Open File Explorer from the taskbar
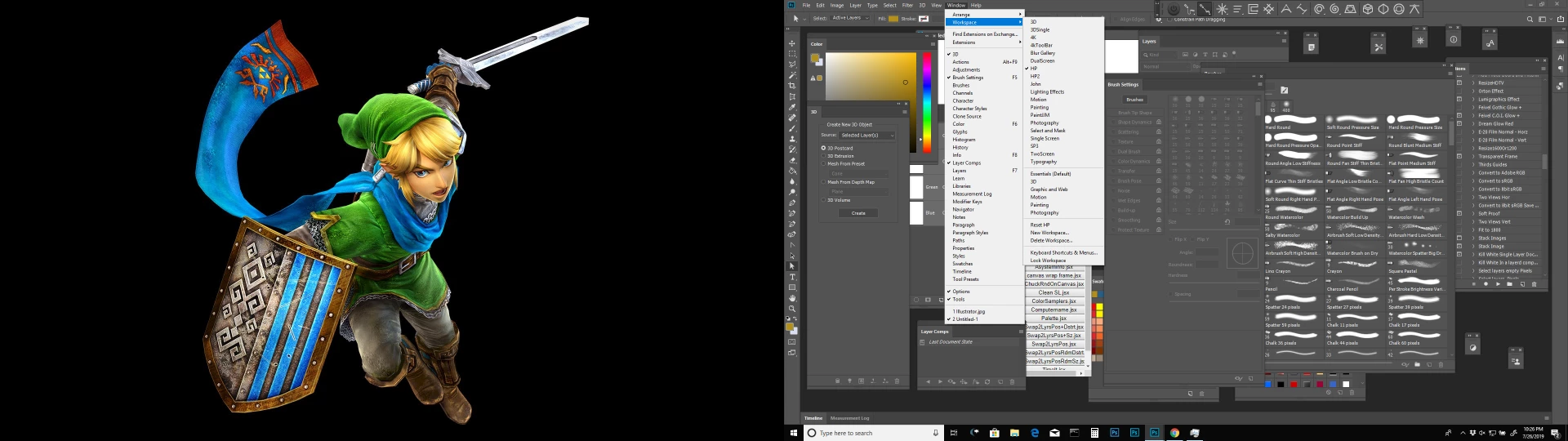 (x=1014, y=433)
